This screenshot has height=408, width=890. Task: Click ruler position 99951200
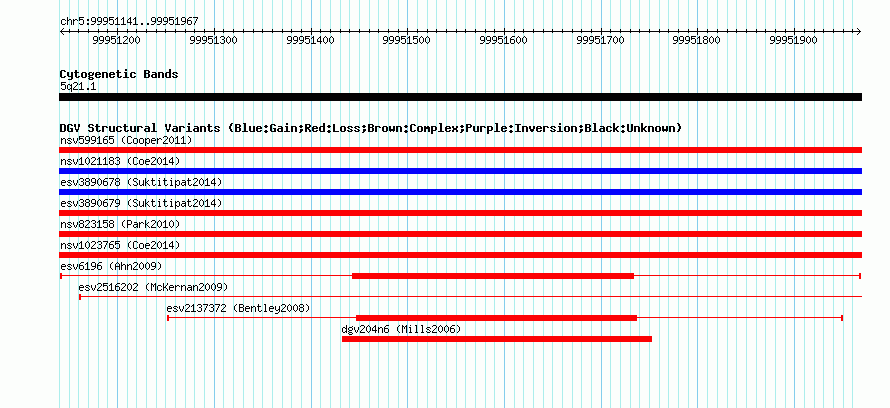pyautogui.click(x=117, y=41)
